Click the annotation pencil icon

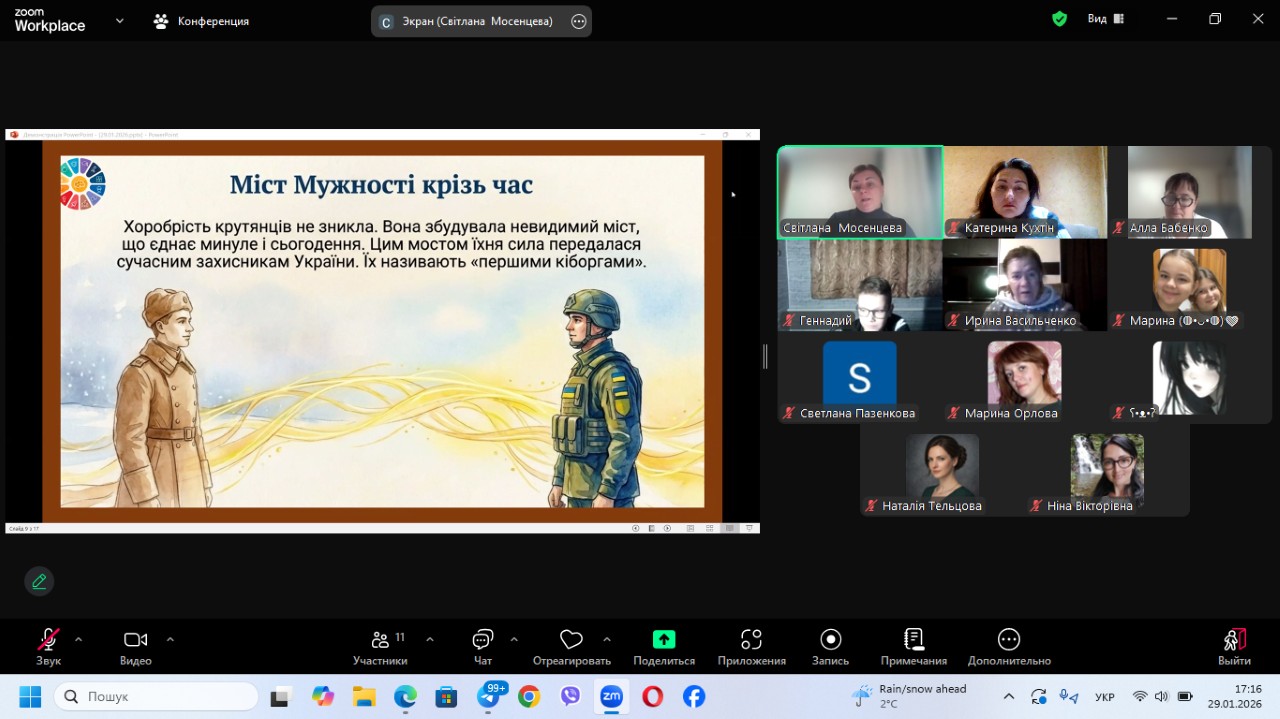coord(39,581)
